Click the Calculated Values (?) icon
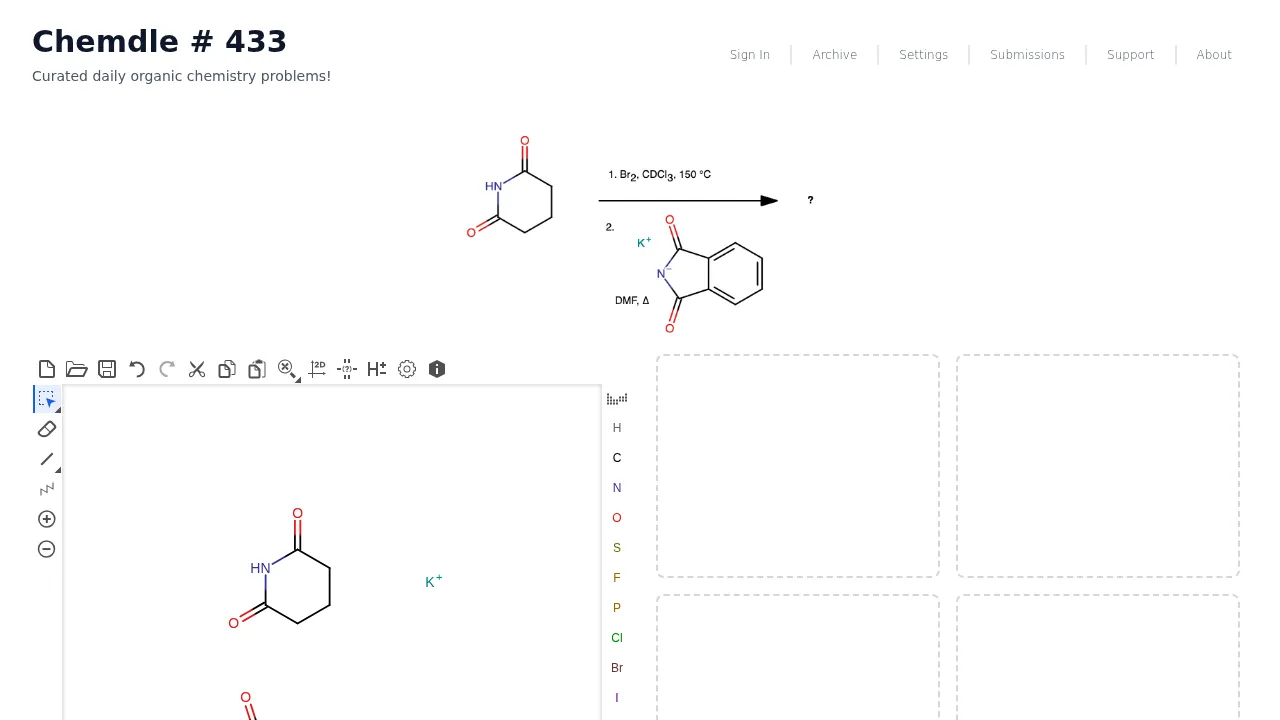The width and height of the screenshot is (1280, 720). click(x=347, y=369)
